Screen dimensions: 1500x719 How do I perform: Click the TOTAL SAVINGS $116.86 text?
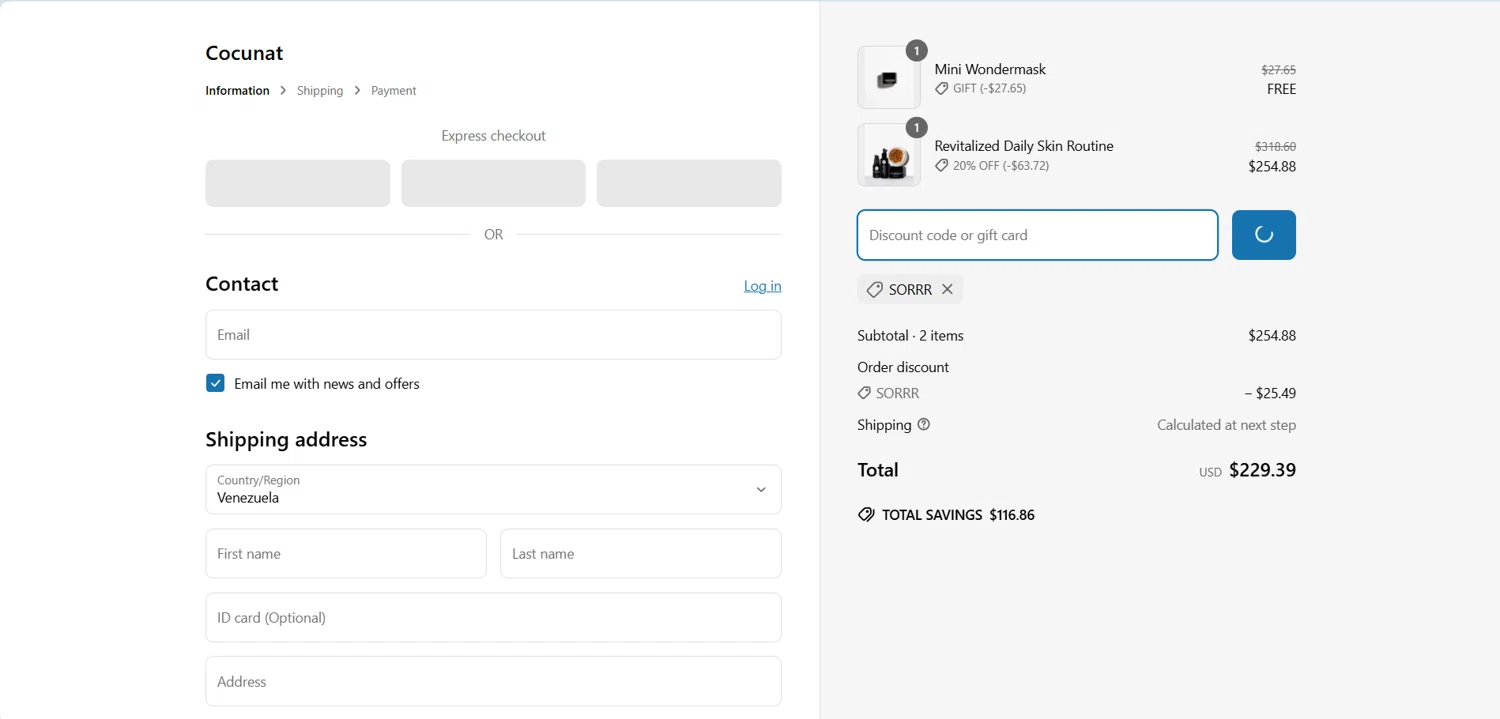click(958, 515)
